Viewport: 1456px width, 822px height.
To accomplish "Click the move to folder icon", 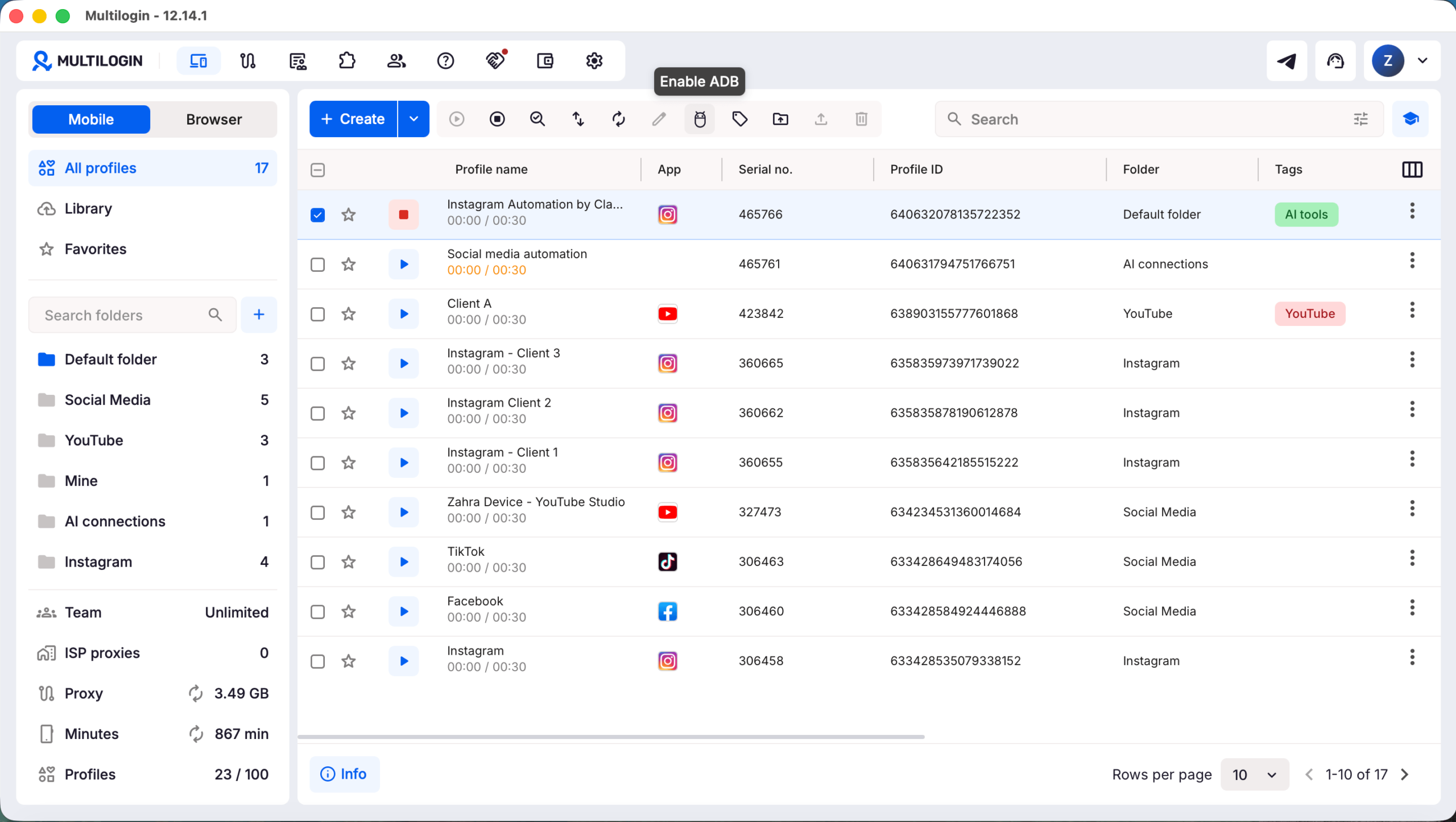I will [x=780, y=119].
